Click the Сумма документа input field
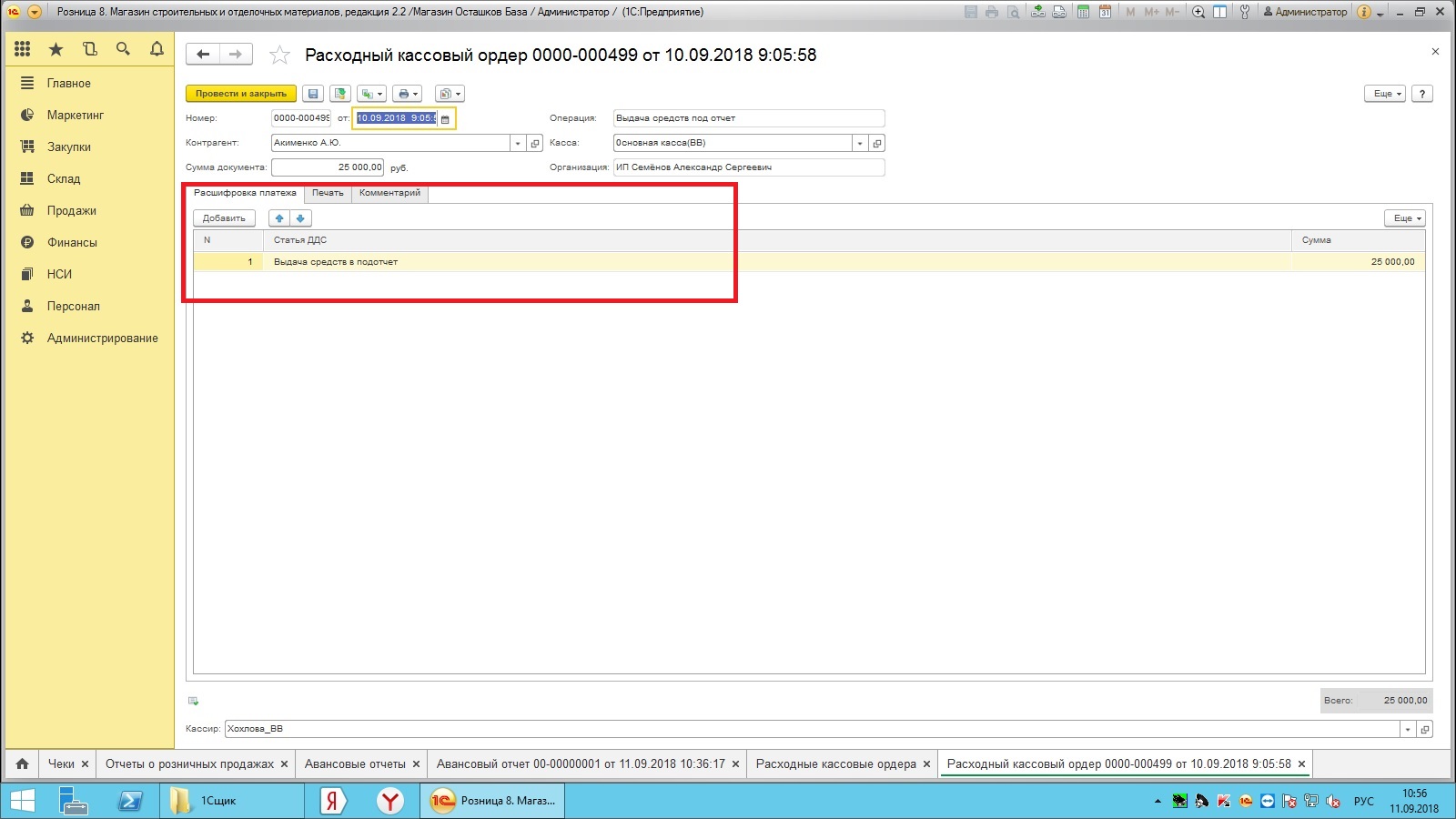 tap(328, 167)
